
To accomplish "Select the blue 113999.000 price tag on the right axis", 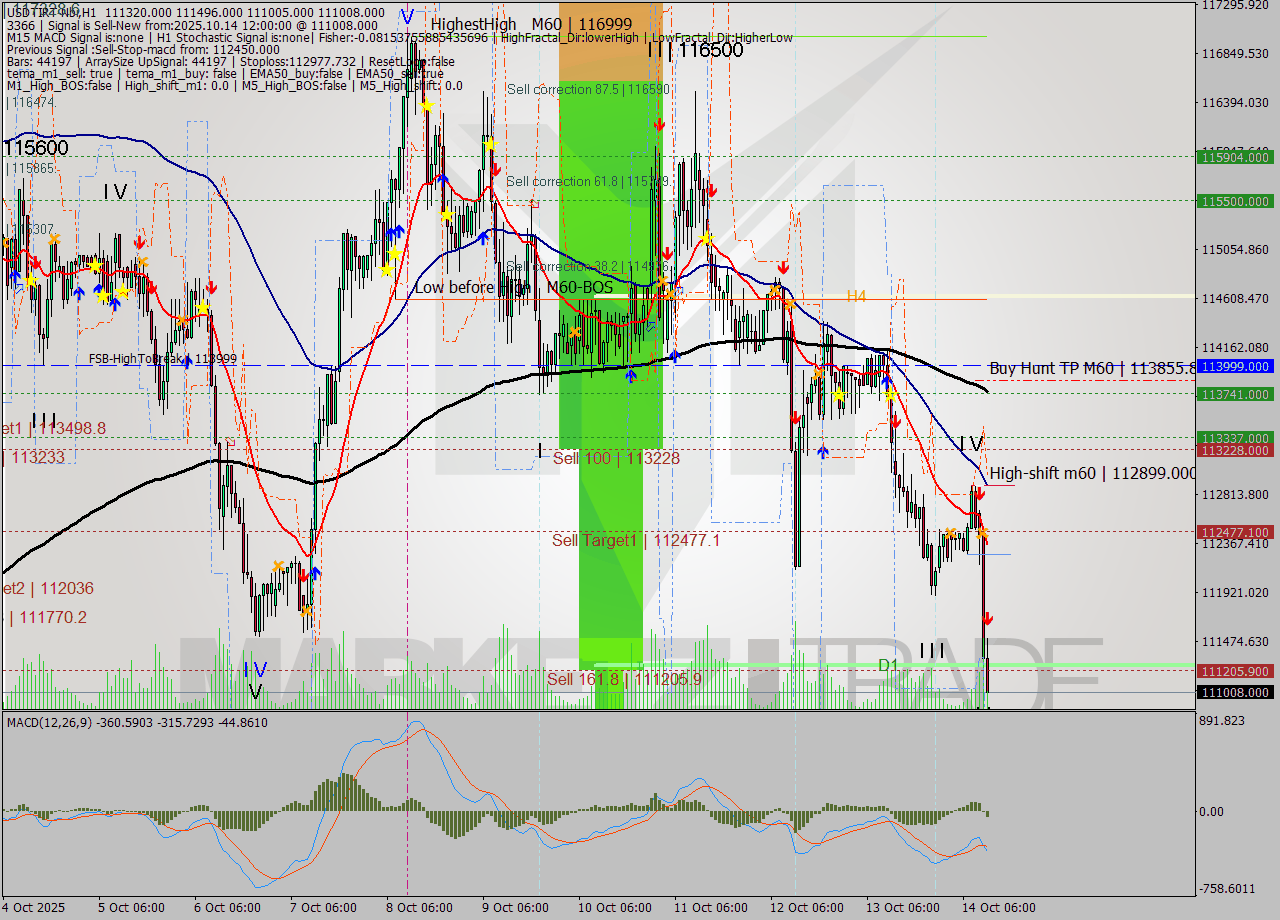I will tap(1234, 367).
